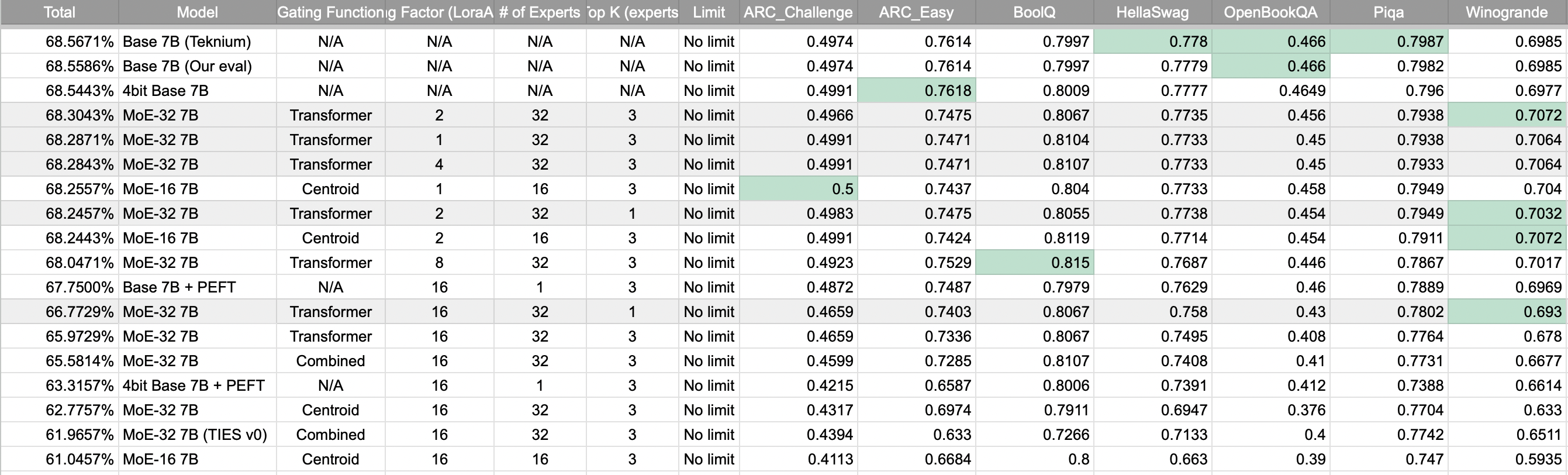Click the OpenBookQA column header
The width and height of the screenshot is (1568, 475).
1270,12
